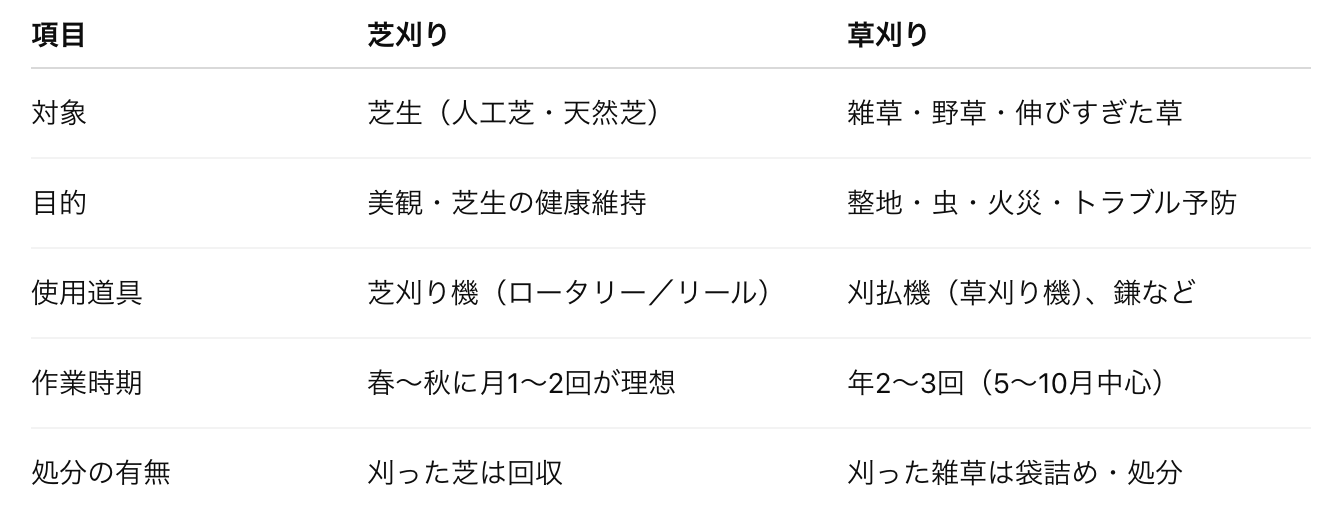Click the divider line below the header row

coord(671,68)
